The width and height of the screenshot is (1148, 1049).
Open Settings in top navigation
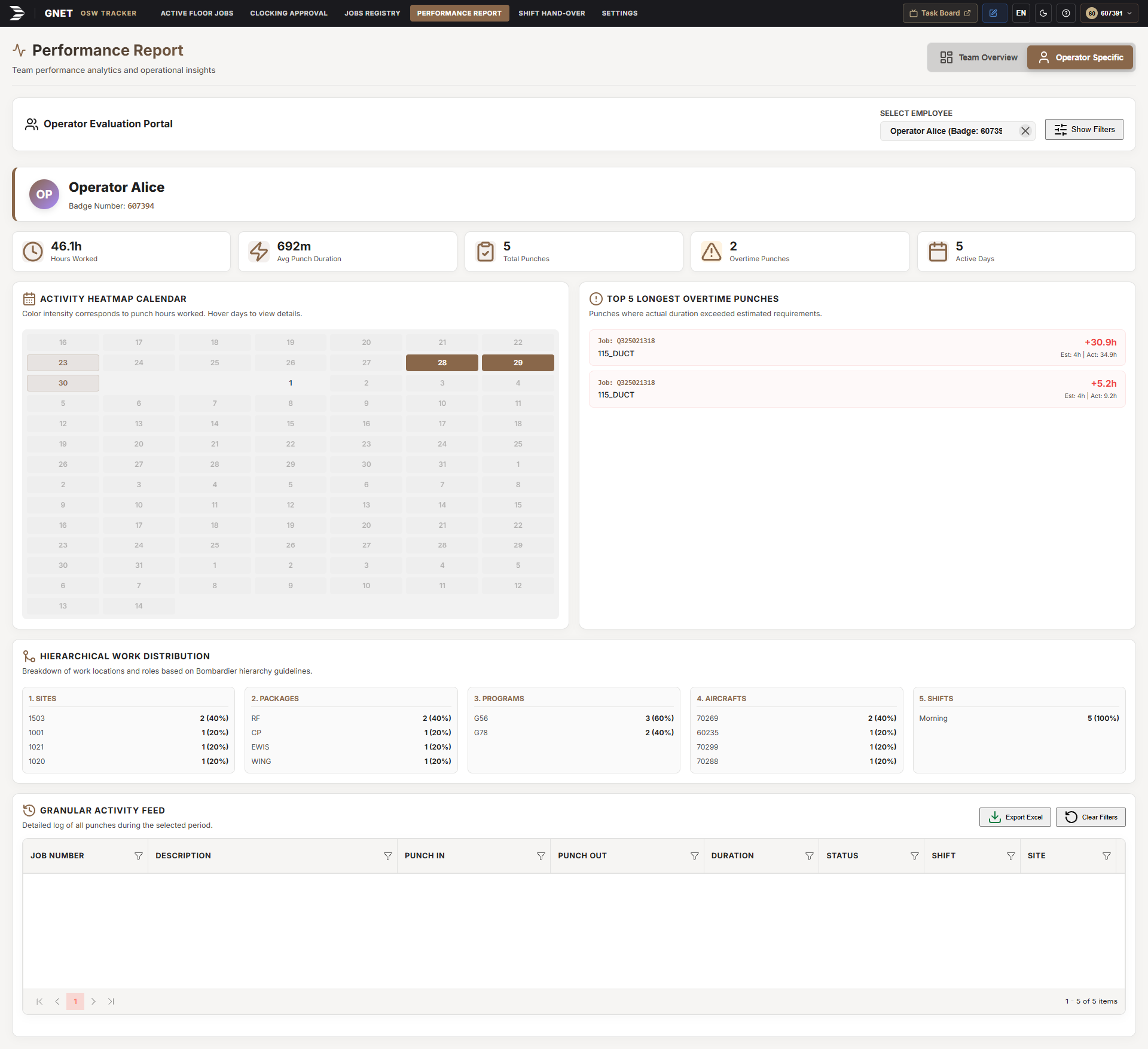point(619,13)
